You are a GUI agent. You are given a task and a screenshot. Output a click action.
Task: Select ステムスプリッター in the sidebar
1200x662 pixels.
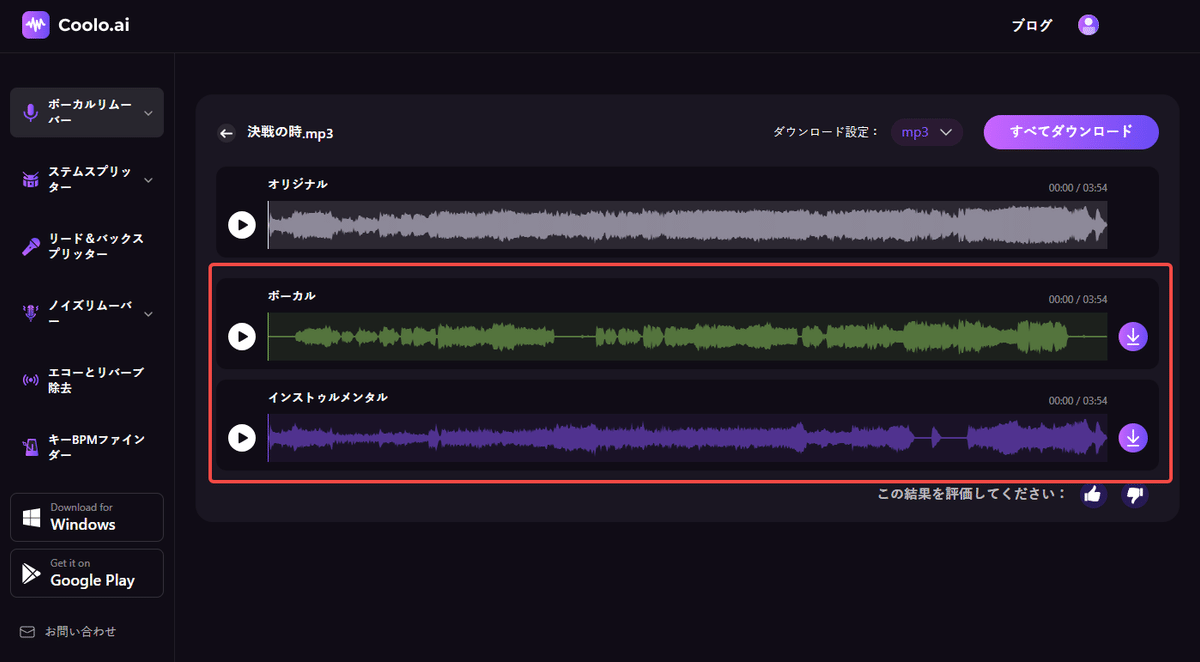[87, 180]
